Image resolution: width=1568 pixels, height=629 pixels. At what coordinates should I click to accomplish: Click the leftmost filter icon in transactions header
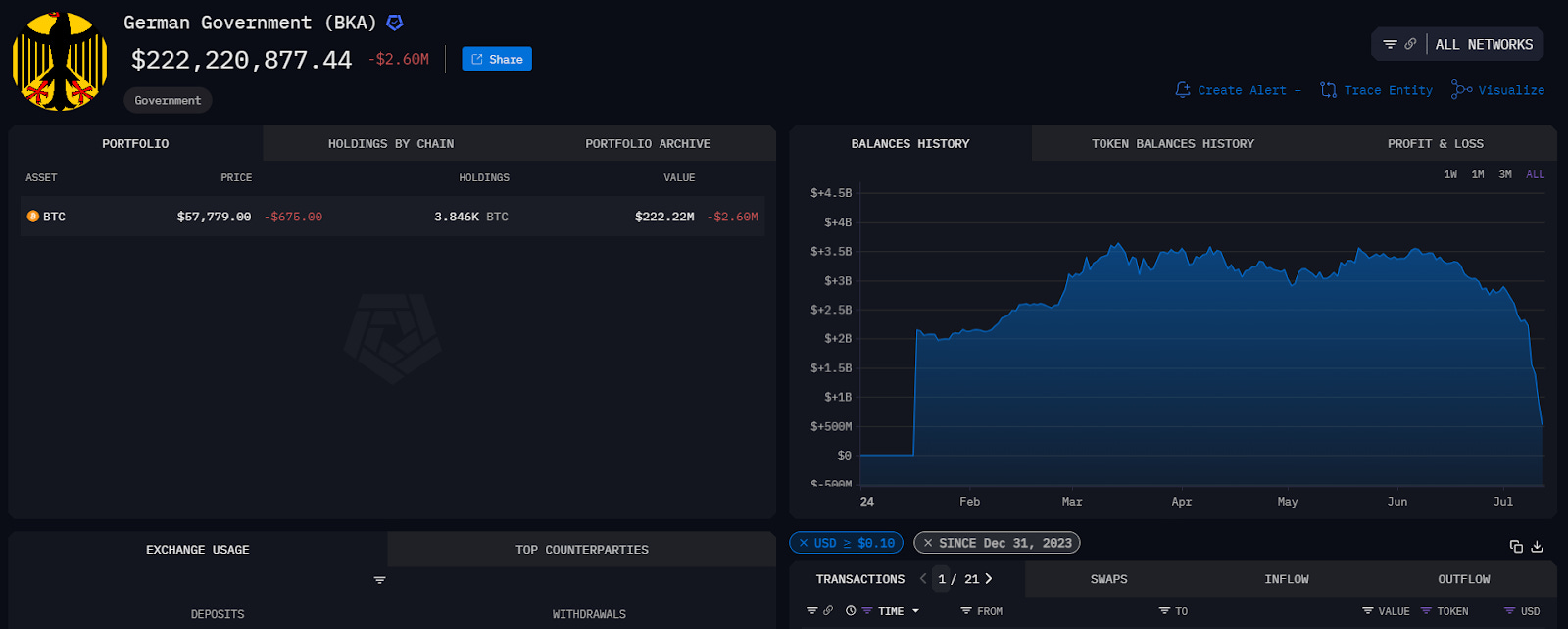811,611
